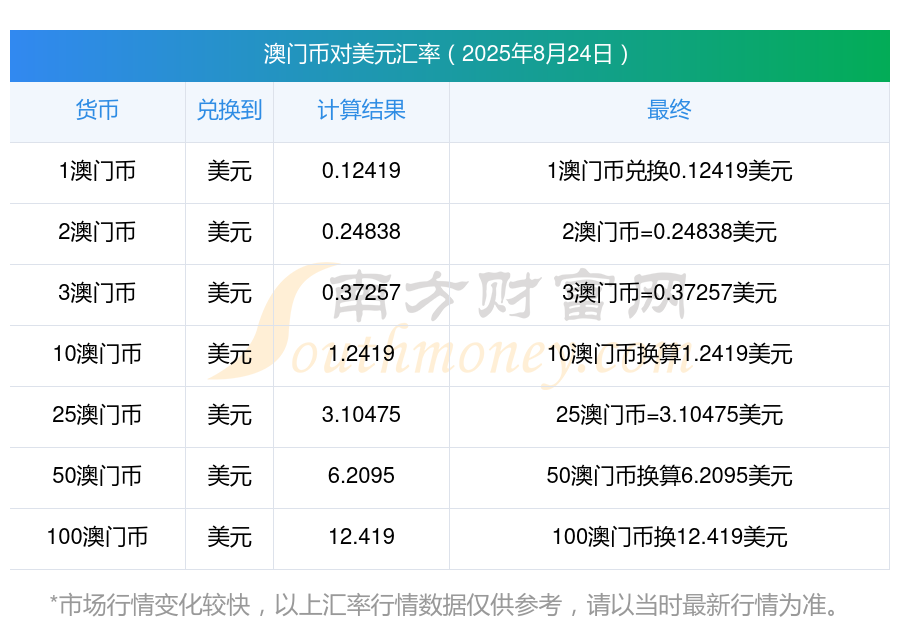This screenshot has width=900, height=636.
Task: Click the value 12.419 in 计算结果 column
Action: click(361, 536)
